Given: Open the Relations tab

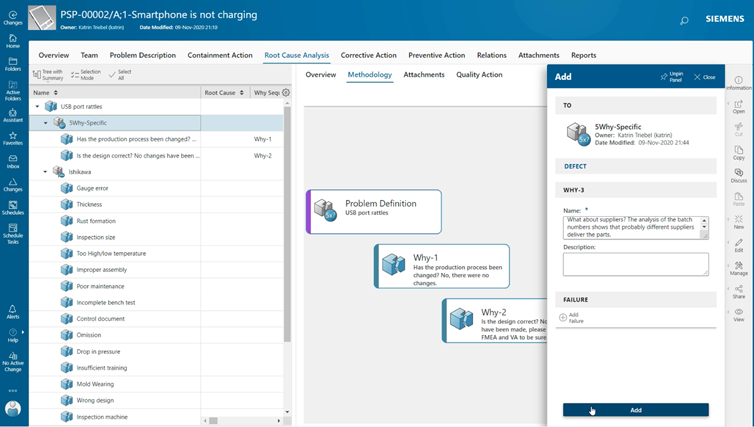Looking at the screenshot, I should pos(491,55).
